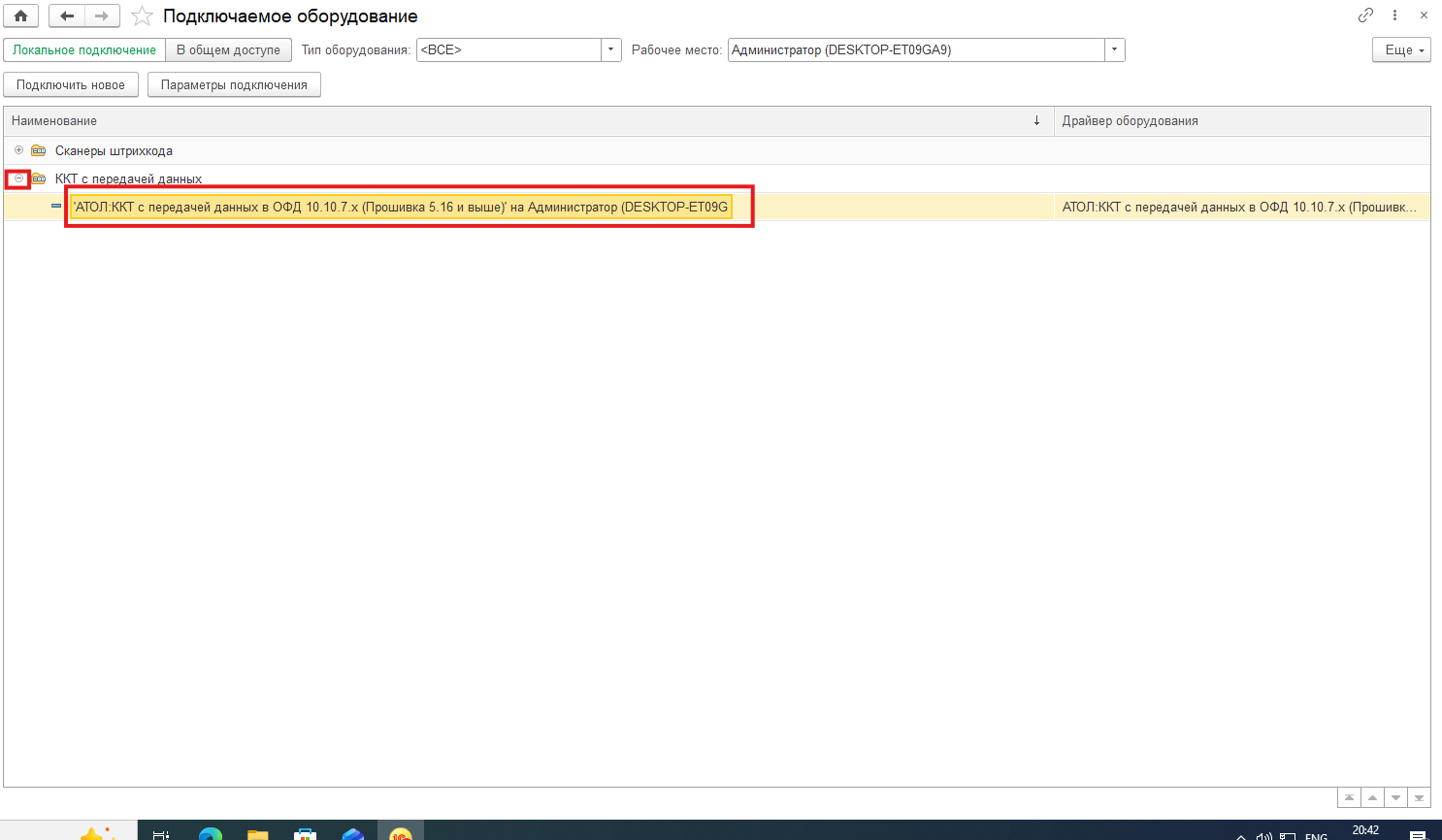Open the Рабочее место dropdown arrow
This screenshot has height=840, width=1442.
coord(1114,49)
